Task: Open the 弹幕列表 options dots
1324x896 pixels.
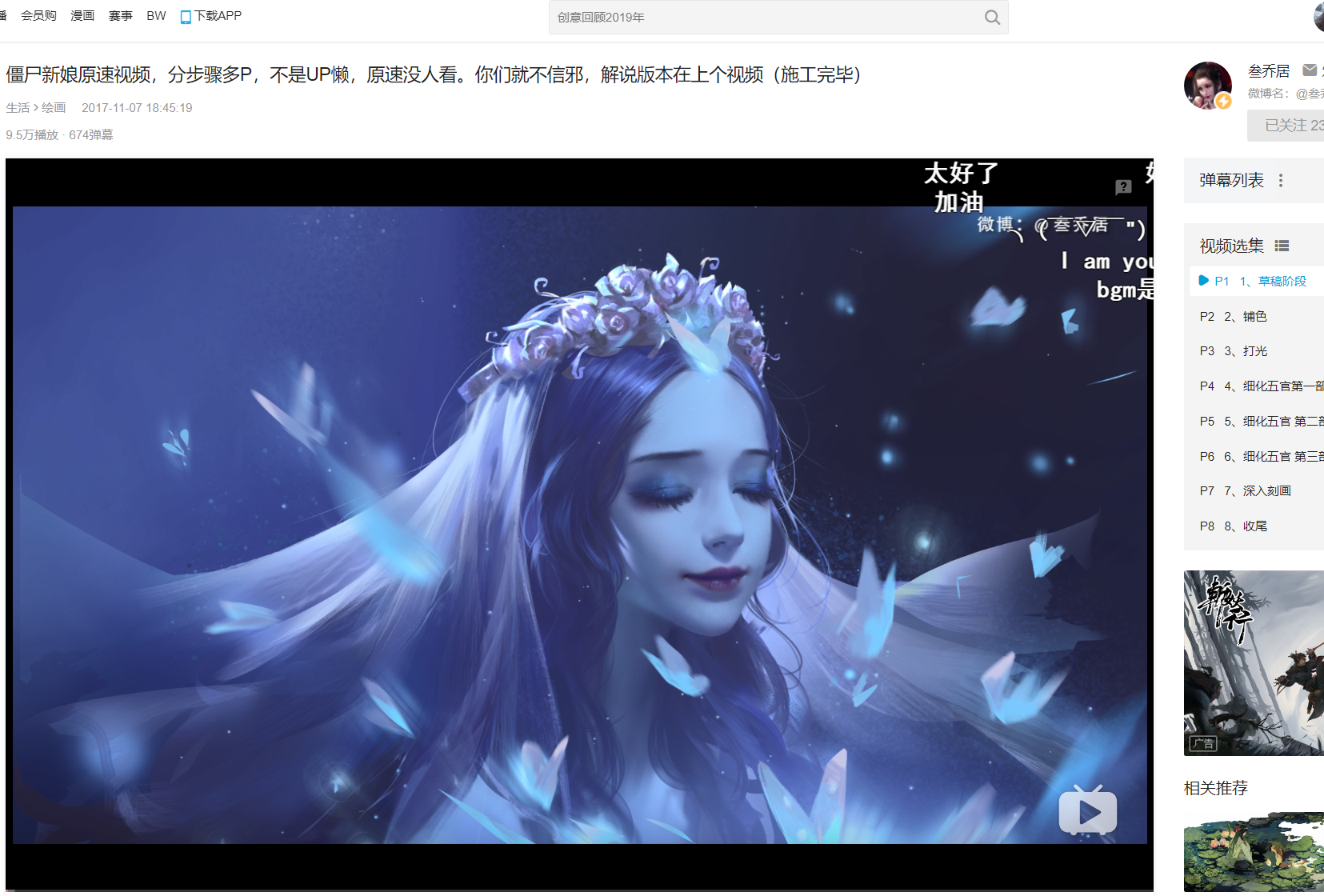Action: [x=1281, y=180]
